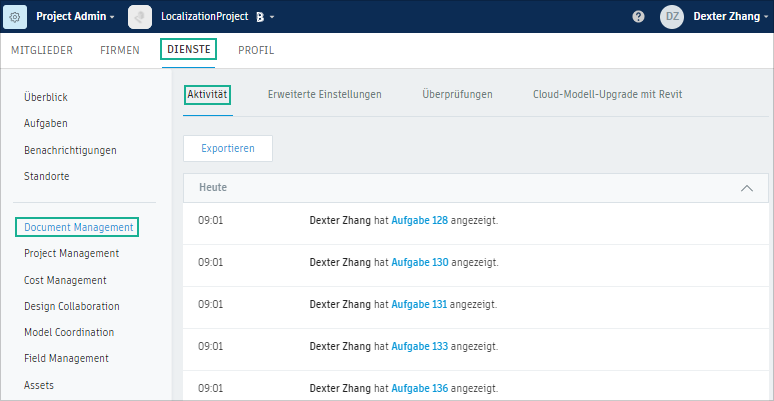Click the LocalizationProject project thumbnail icon
The height and width of the screenshot is (401, 774).
pyautogui.click(x=140, y=17)
